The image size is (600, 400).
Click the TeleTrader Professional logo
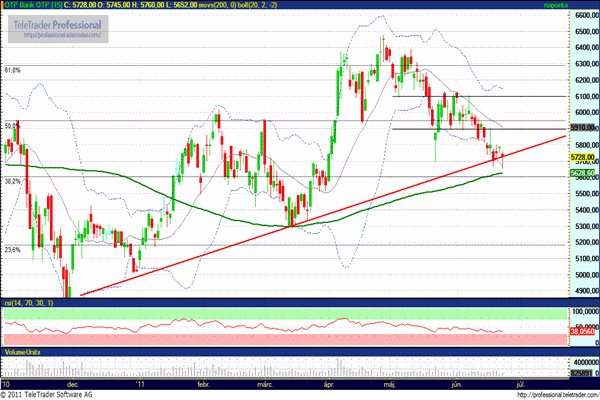pyautogui.click(x=59, y=24)
